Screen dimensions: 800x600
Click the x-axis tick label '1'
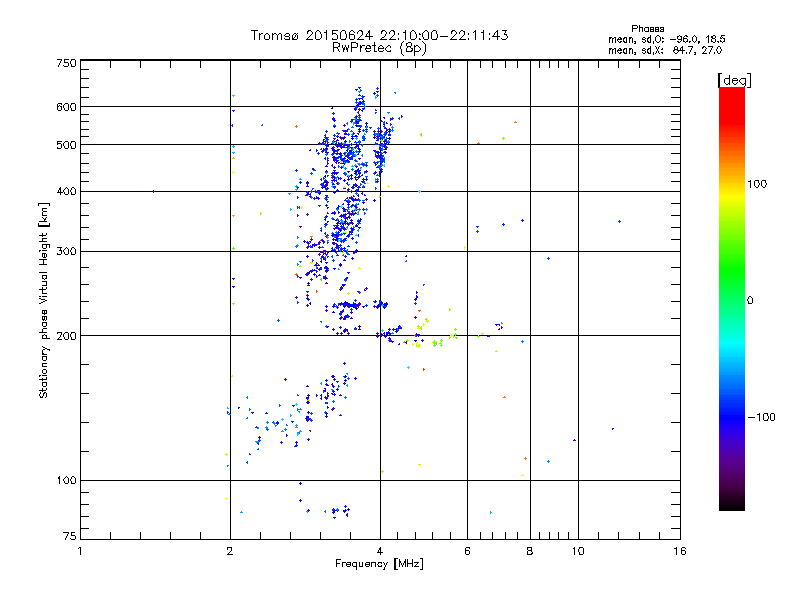(x=80, y=551)
